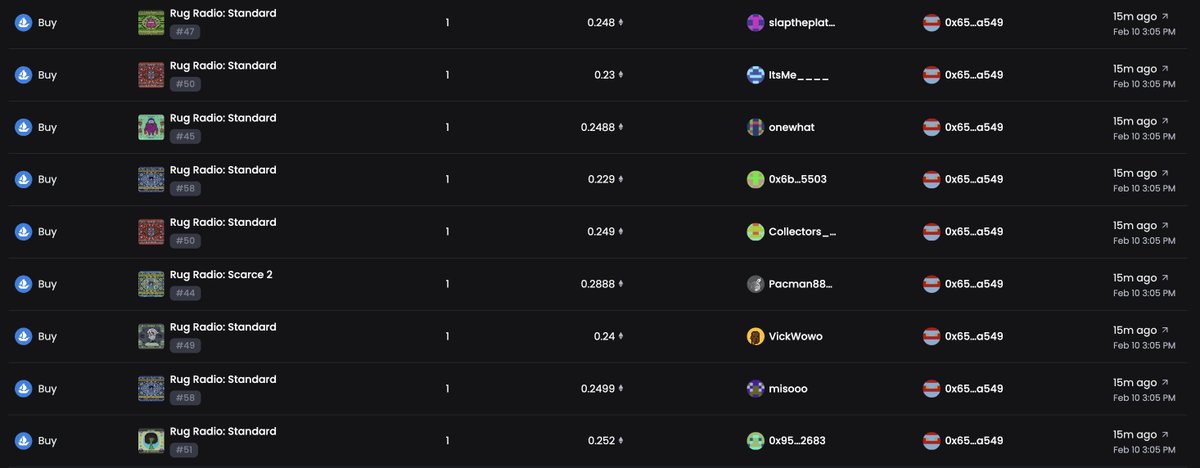This screenshot has width=1200, height=468.
Task: Open the VickWowo buyer profile name
Action: [796, 336]
